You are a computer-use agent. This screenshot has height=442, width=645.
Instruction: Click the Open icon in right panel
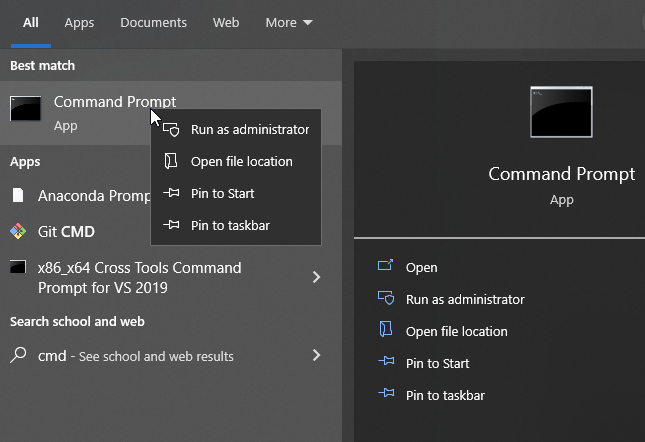[x=386, y=267]
